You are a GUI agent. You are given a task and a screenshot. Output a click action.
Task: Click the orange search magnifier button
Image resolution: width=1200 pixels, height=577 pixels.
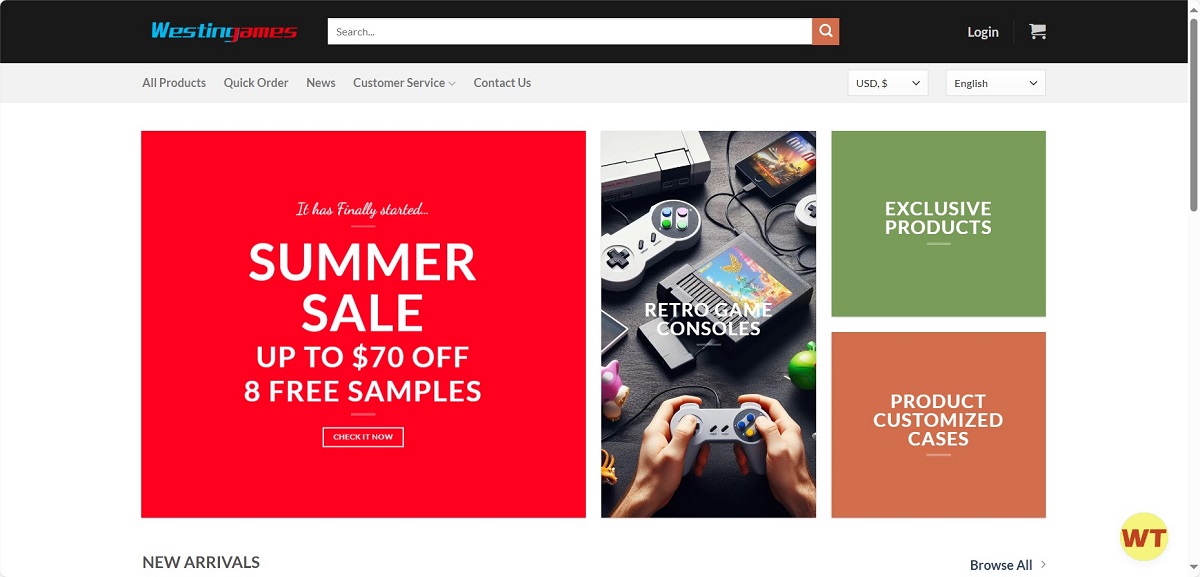tap(825, 31)
